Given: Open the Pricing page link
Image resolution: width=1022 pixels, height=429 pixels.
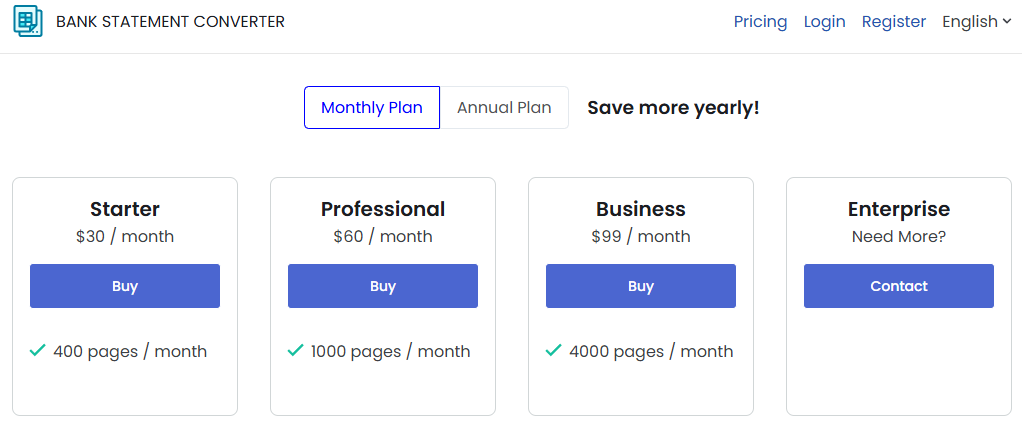Looking at the screenshot, I should [x=760, y=21].
